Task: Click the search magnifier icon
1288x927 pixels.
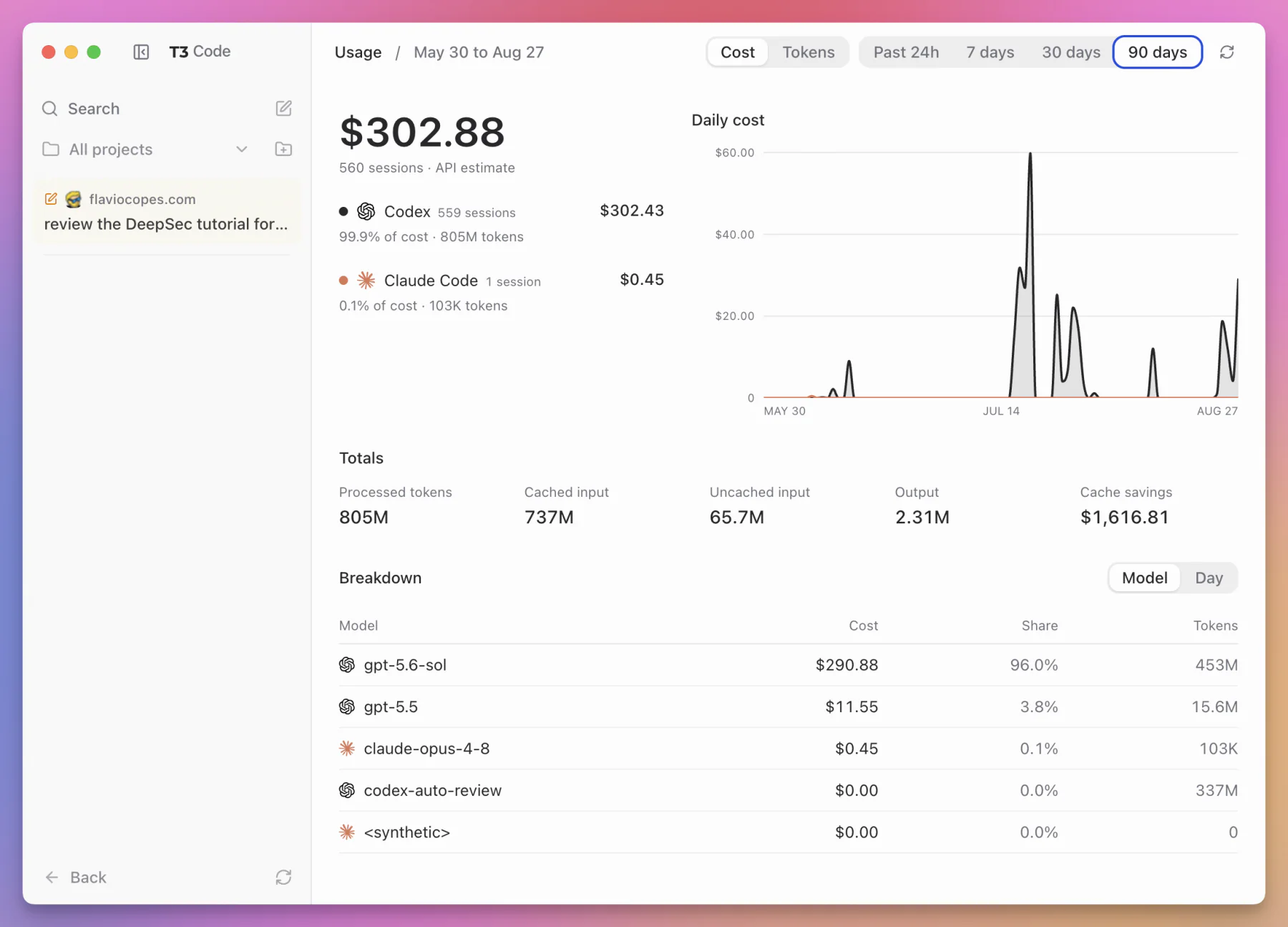Action: pyautogui.click(x=50, y=109)
